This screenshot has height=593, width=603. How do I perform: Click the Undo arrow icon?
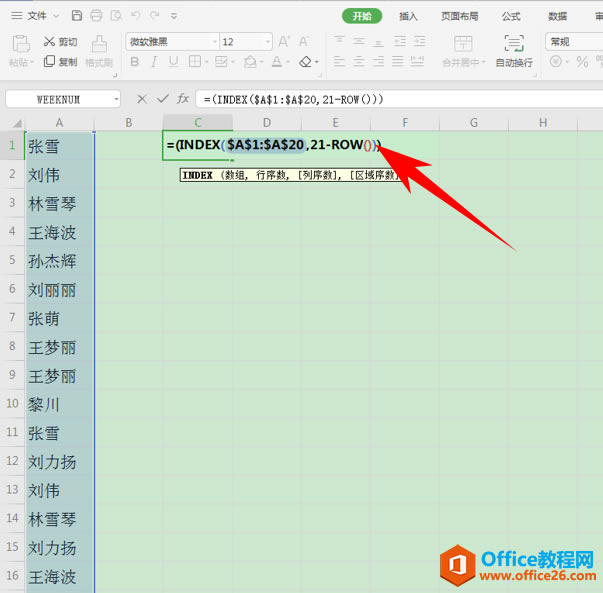135,15
